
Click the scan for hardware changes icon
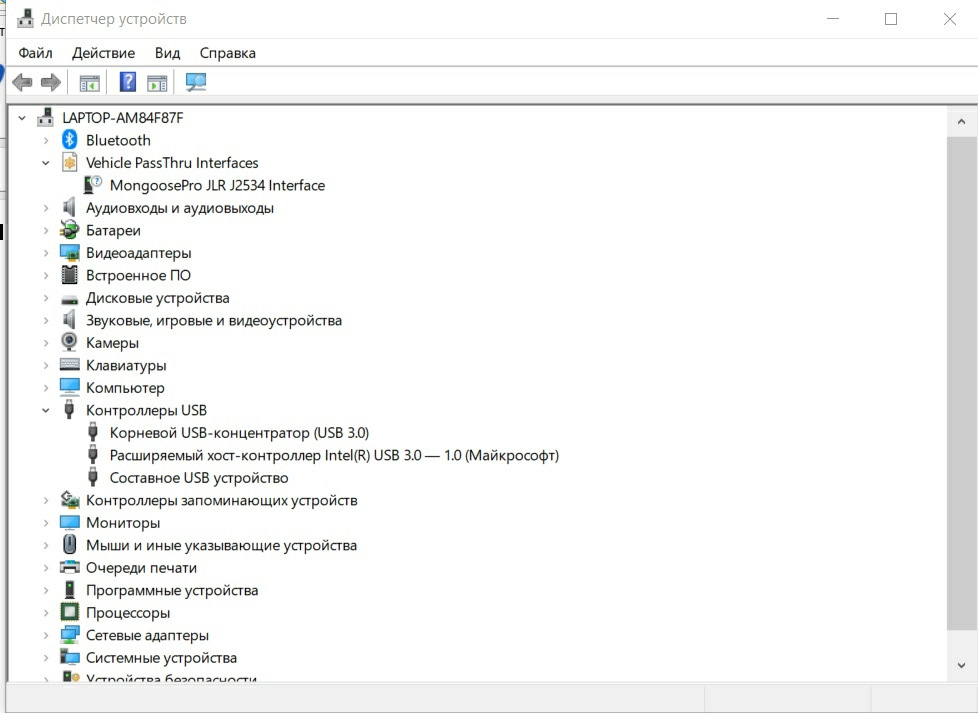[195, 82]
